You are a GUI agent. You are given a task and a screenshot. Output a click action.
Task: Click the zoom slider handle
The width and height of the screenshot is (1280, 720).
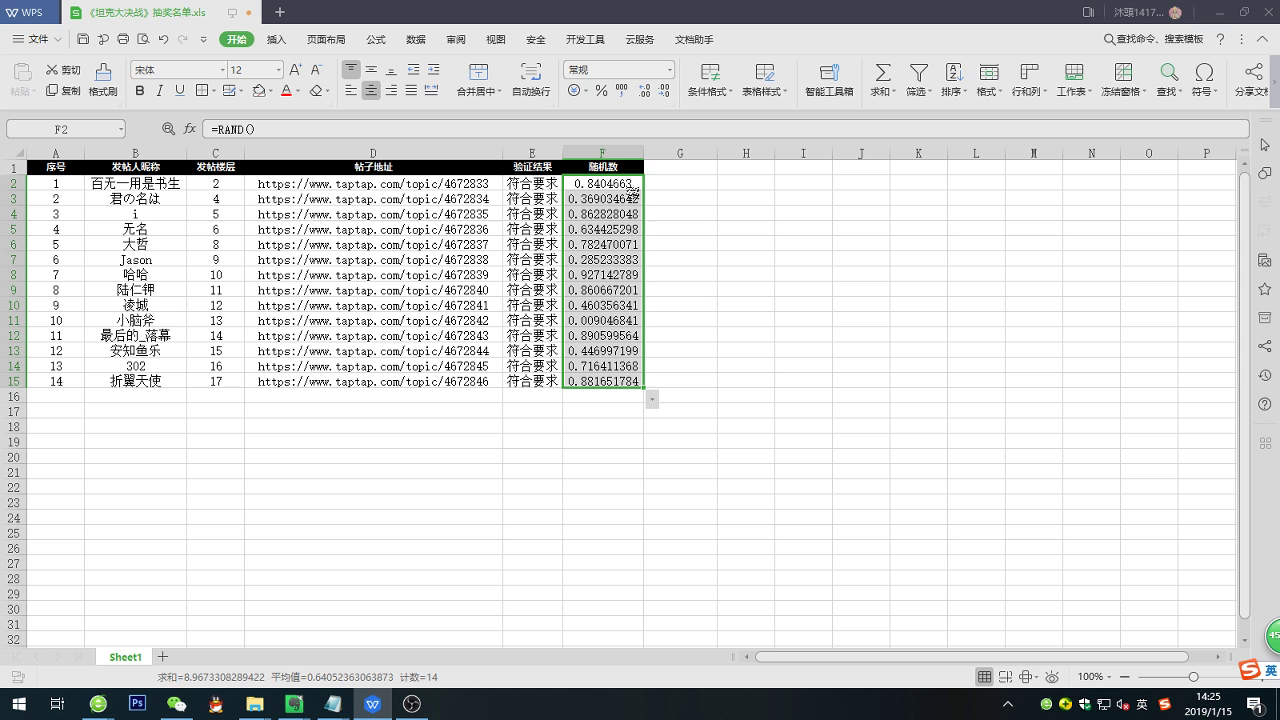coord(1193,677)
